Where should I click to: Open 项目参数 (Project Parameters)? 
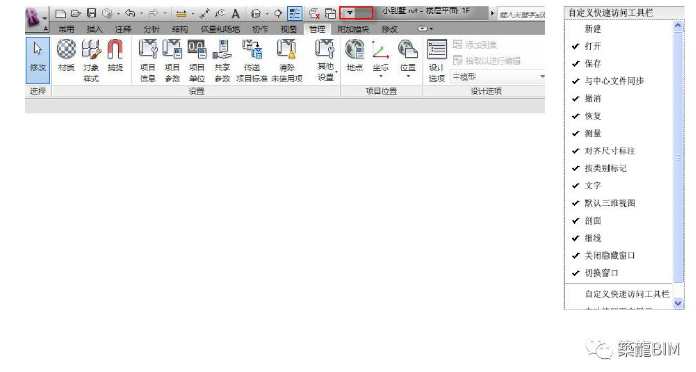pyautogui.click(x=172, y=60)
